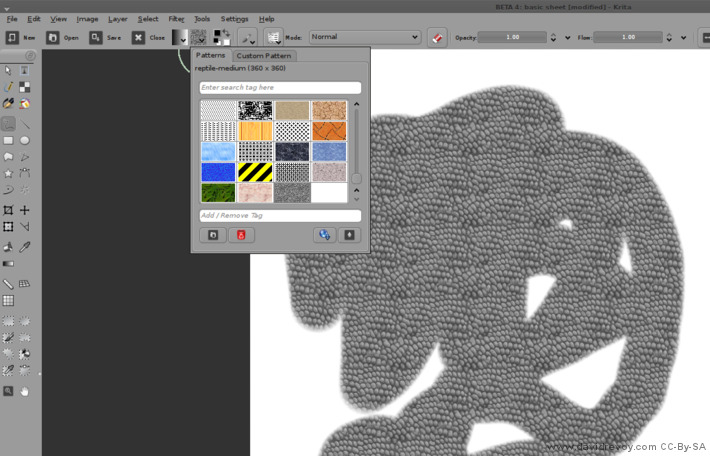Choose the Zoom magnifier tool
This screenshot has height=456, width=710.
(8, 390)
